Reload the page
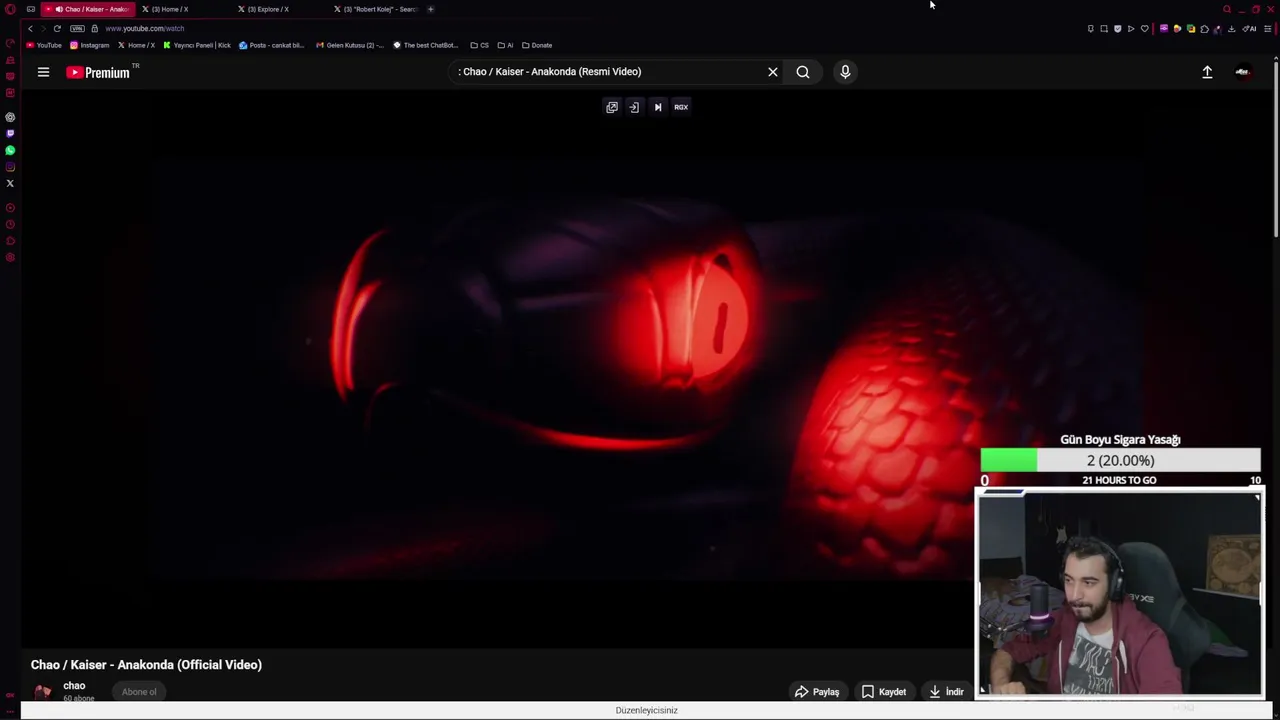 (57, 28)
